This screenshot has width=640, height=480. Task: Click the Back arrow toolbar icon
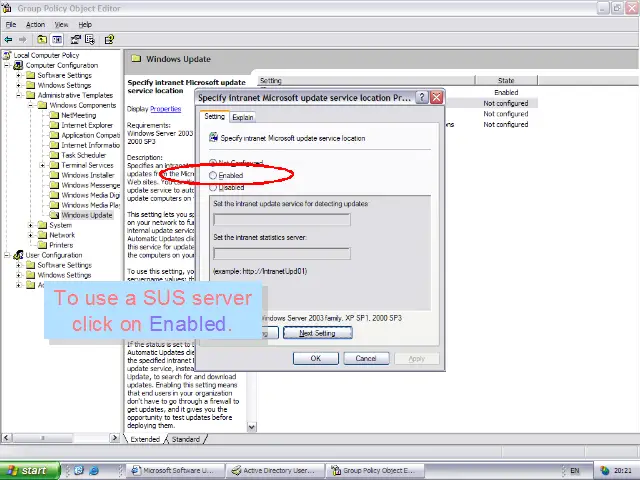tap(8, 40)
